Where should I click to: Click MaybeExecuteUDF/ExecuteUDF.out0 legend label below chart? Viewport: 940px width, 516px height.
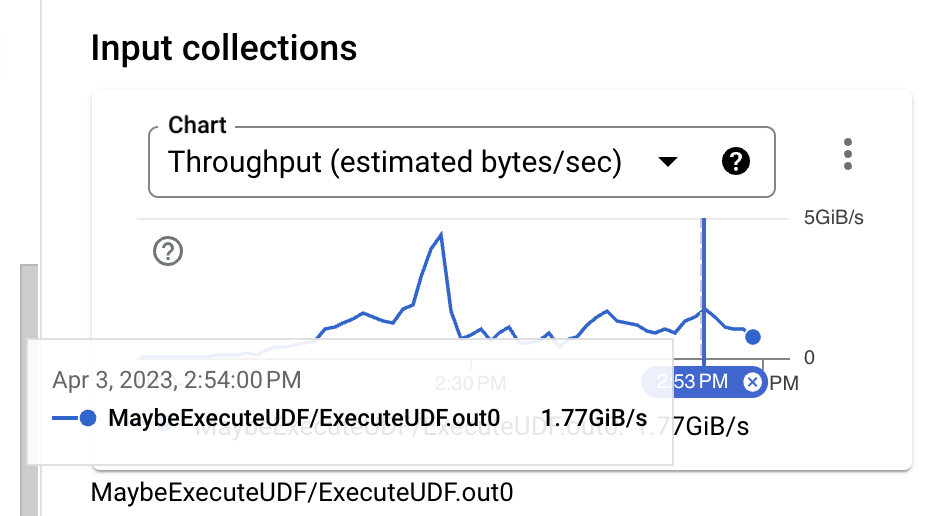[301, 493]
